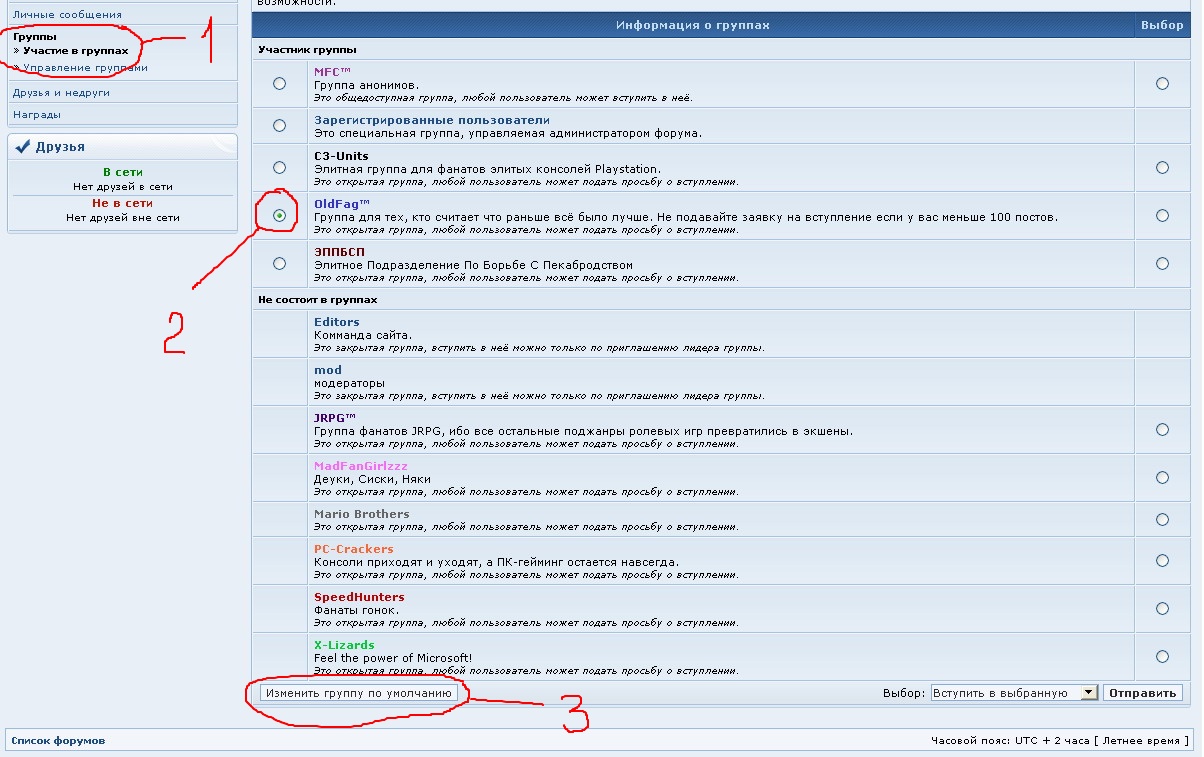Open the 'Участие в группах' submenu link
This screenshot has height=757, width=1204.
pyautogui.click(x=76, y=50)
